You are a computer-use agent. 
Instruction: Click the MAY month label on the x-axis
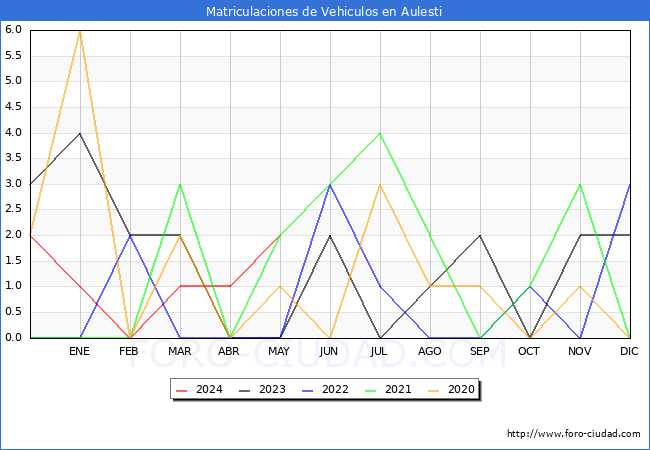tap(279, 351)
